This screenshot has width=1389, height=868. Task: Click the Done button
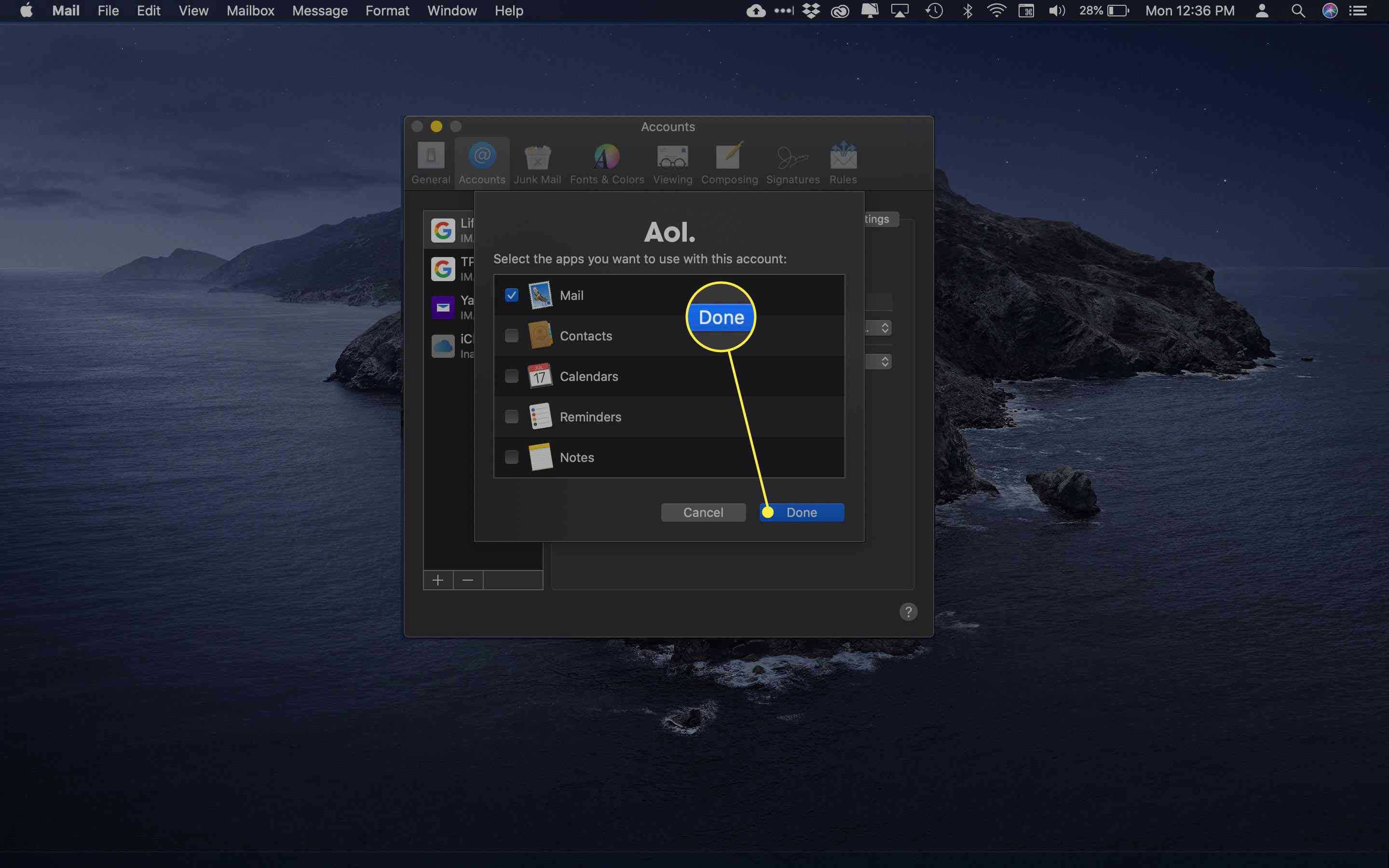(801, 512)
